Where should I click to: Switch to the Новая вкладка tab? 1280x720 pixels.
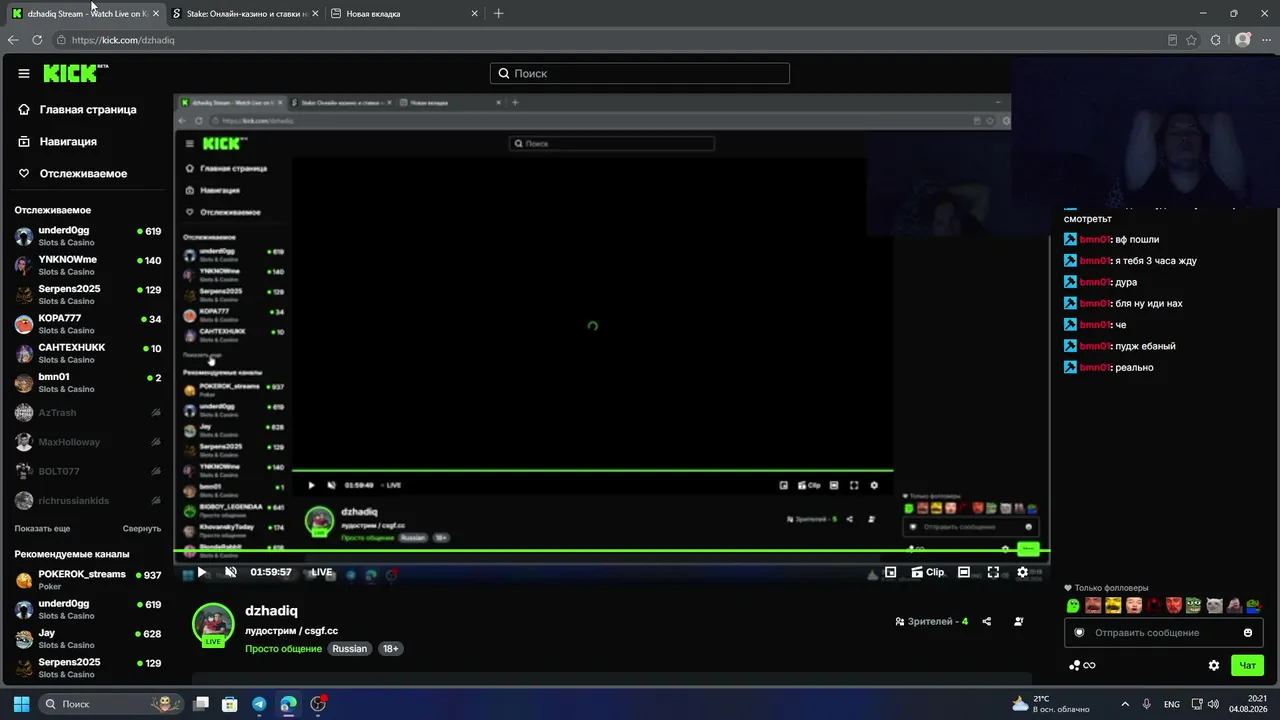[405, 14]
